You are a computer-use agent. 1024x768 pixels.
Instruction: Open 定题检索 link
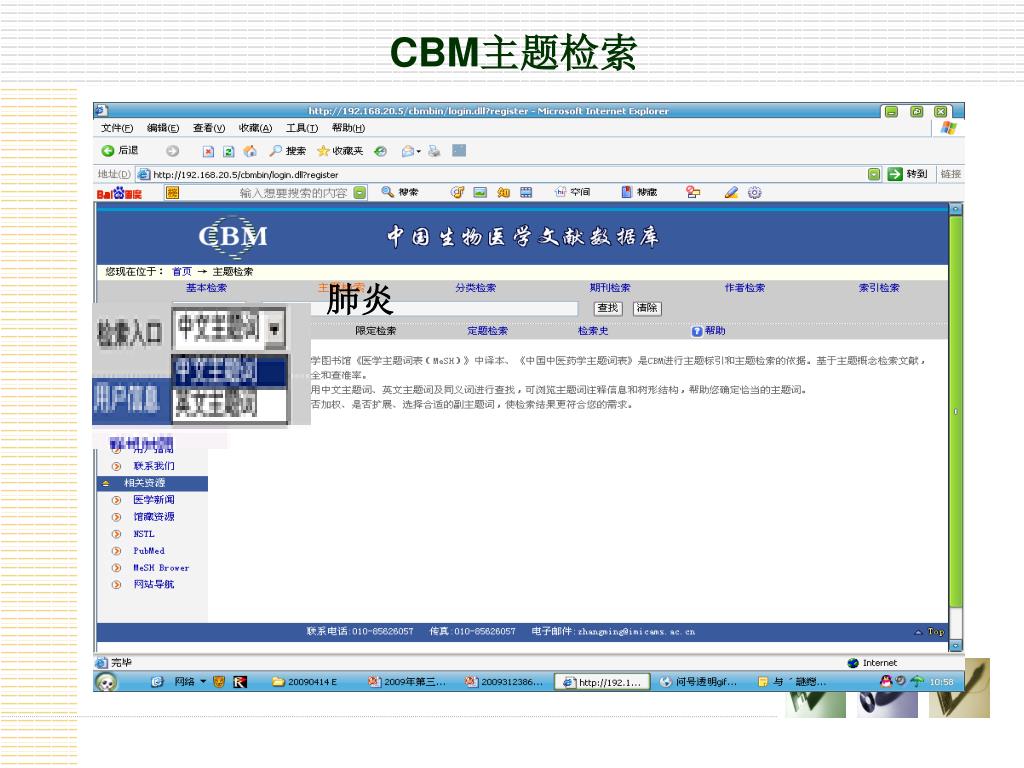pos(487,331)
